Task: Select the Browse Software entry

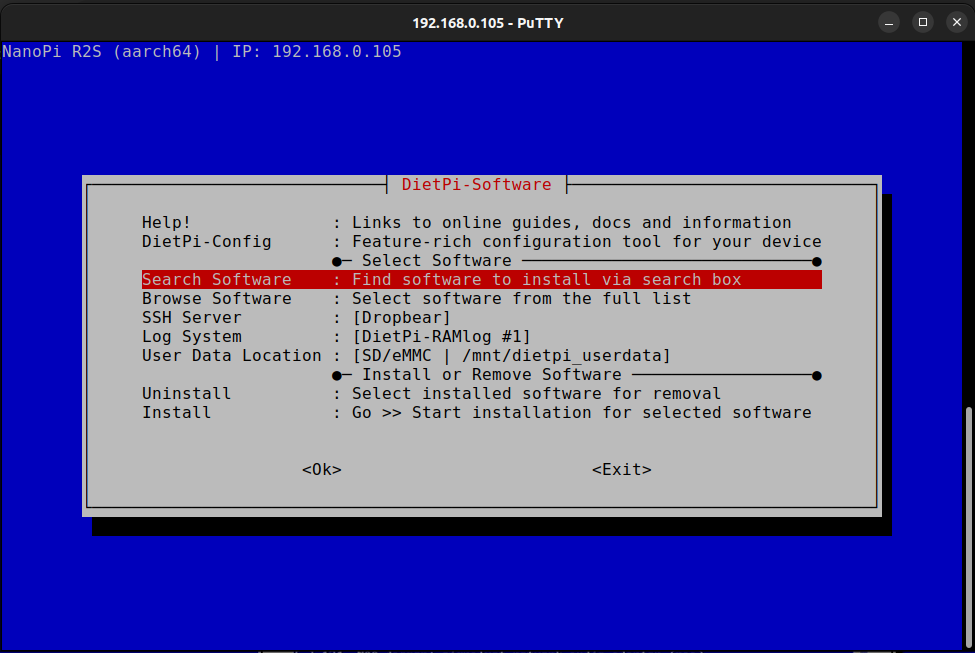Action: (x=216, y=299)
